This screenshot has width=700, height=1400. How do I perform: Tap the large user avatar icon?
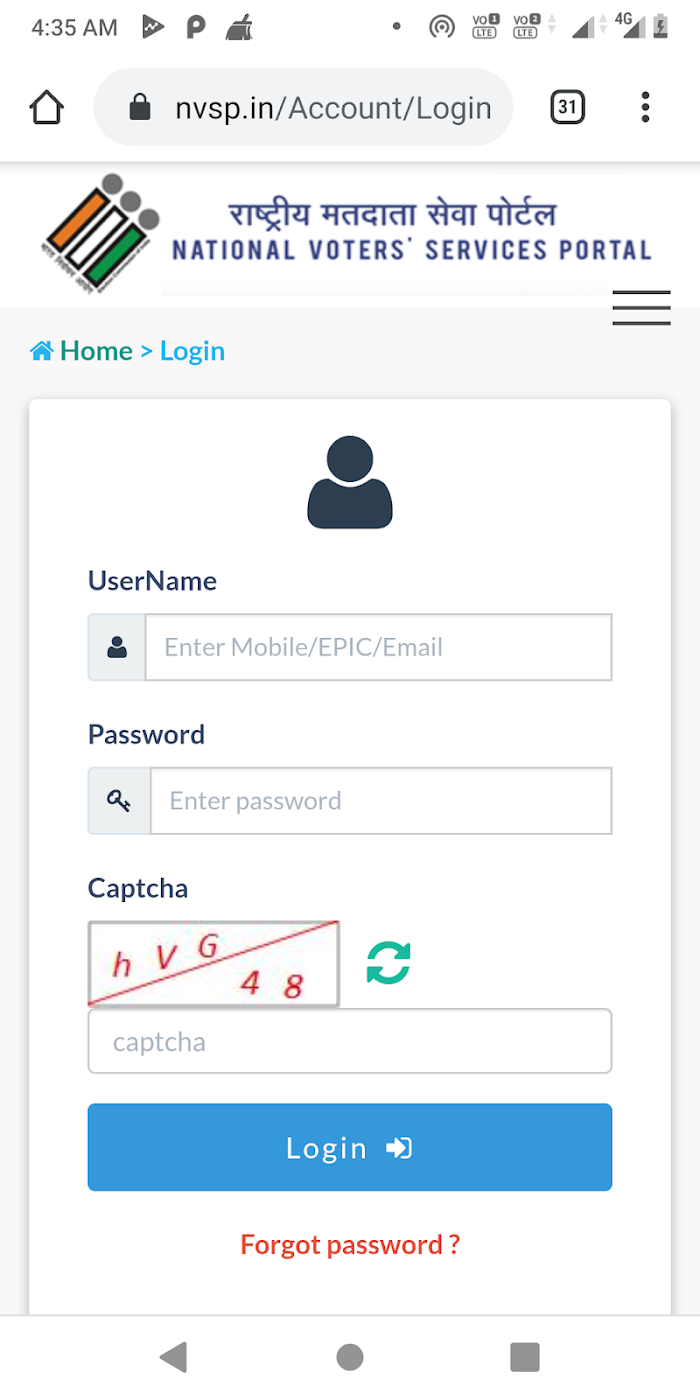tap(350, 483)
